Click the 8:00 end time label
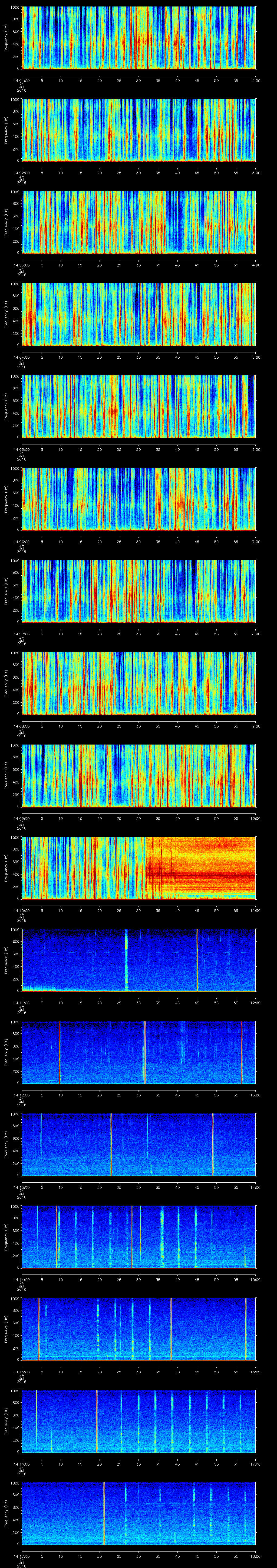277x1568 pixels. [x=256, y=634]
